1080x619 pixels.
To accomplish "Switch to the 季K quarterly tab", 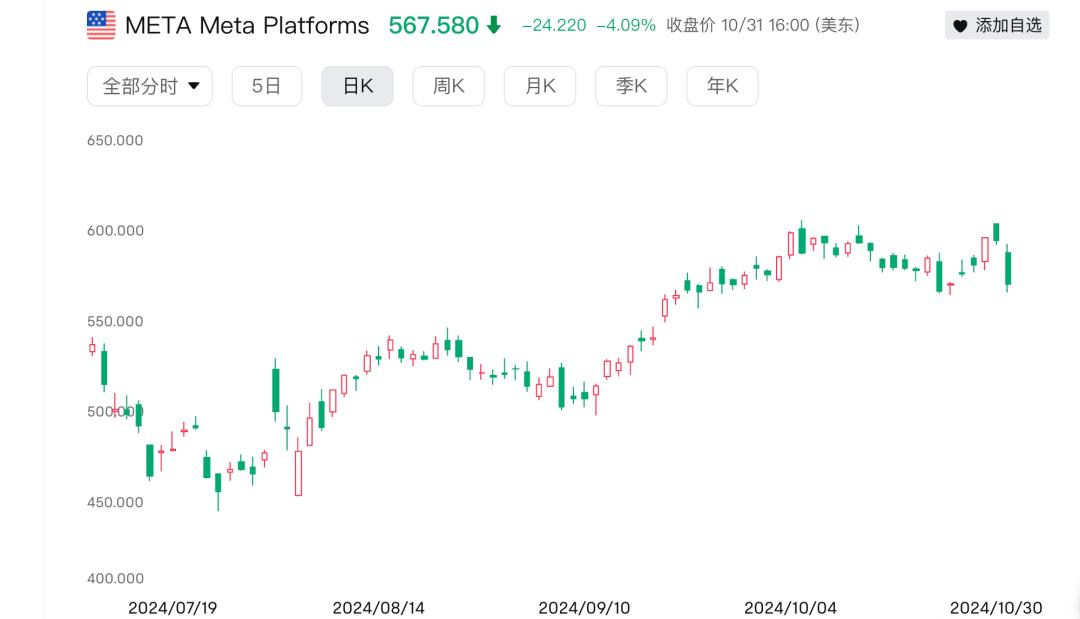I will click(631, 86).
